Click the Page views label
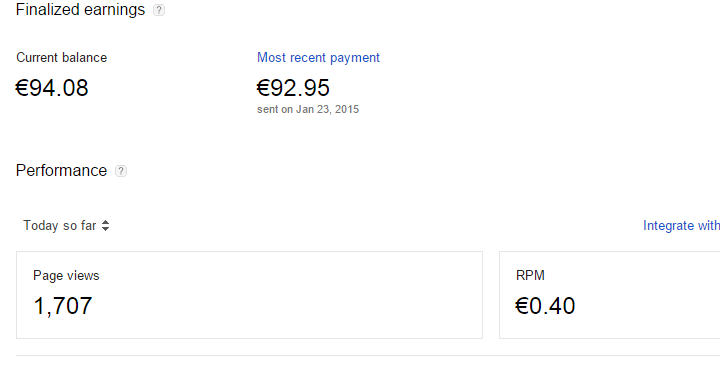The image size is (720, 372). click(66, 276)
